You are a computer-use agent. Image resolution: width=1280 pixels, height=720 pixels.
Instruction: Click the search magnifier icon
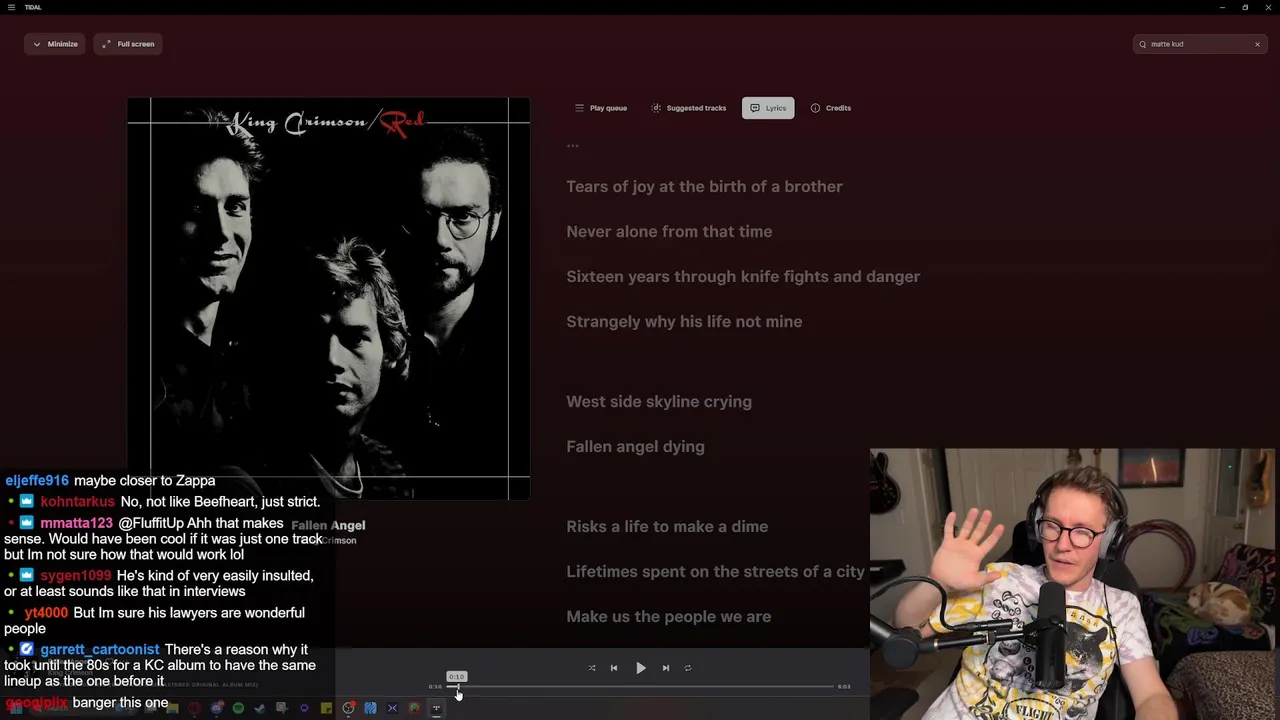pyautogui.click(x=1142, y=44)
